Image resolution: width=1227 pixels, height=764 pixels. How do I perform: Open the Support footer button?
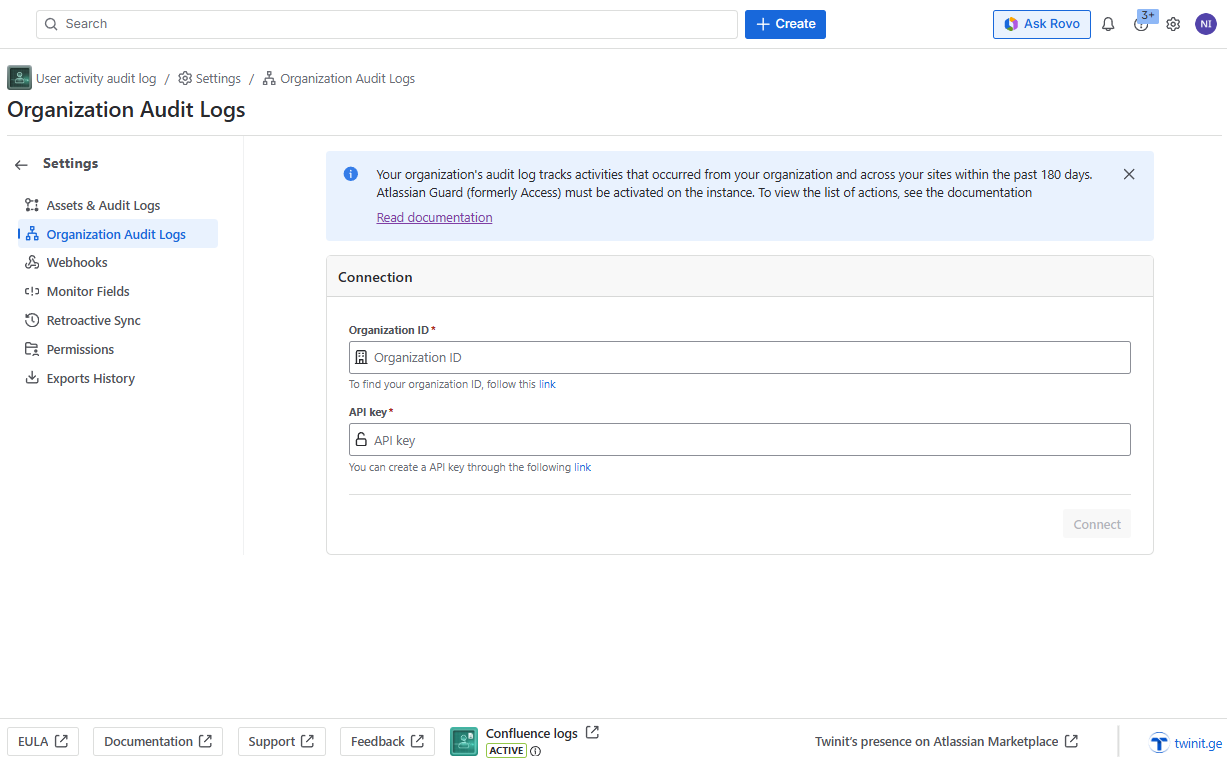(x=281, y=741)
